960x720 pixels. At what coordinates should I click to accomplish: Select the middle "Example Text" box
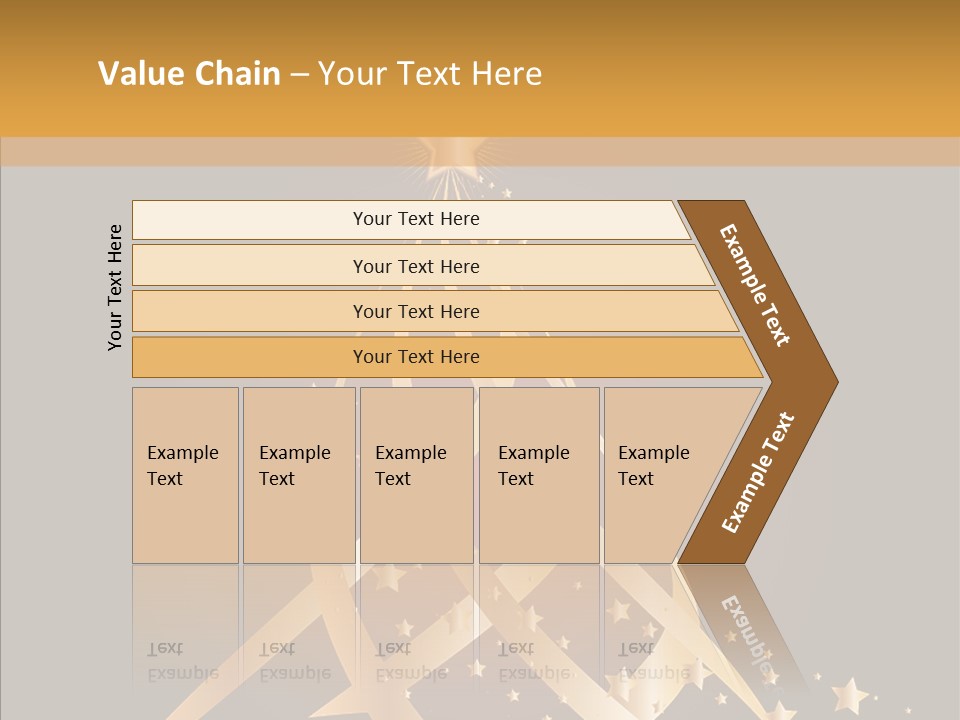pyautogui.click(x=416, y=475)
